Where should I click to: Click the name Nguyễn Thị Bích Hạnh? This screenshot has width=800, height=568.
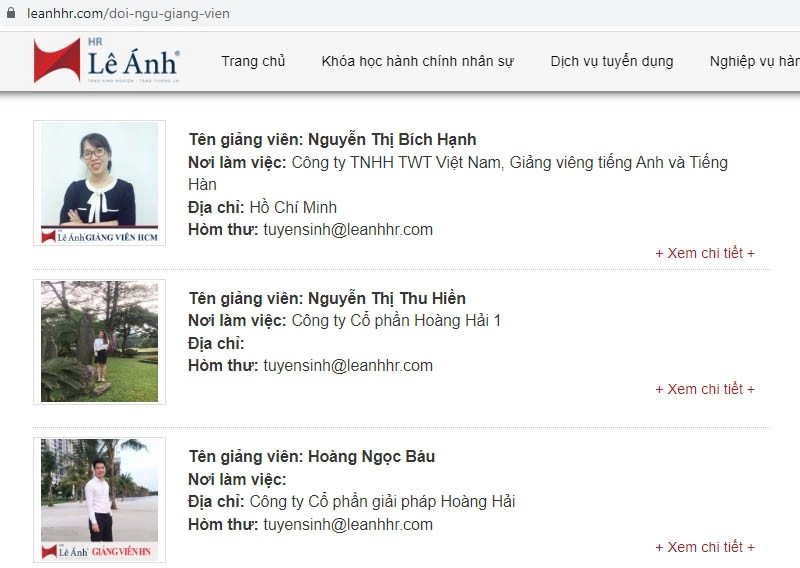pos(392,139)
